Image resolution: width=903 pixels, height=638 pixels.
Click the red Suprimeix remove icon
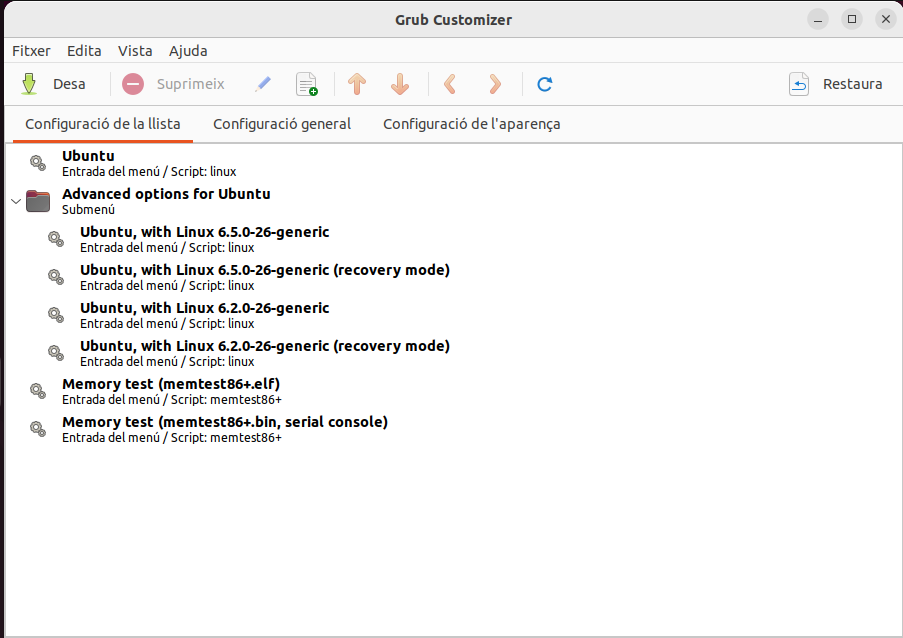(x=133, y=84)
